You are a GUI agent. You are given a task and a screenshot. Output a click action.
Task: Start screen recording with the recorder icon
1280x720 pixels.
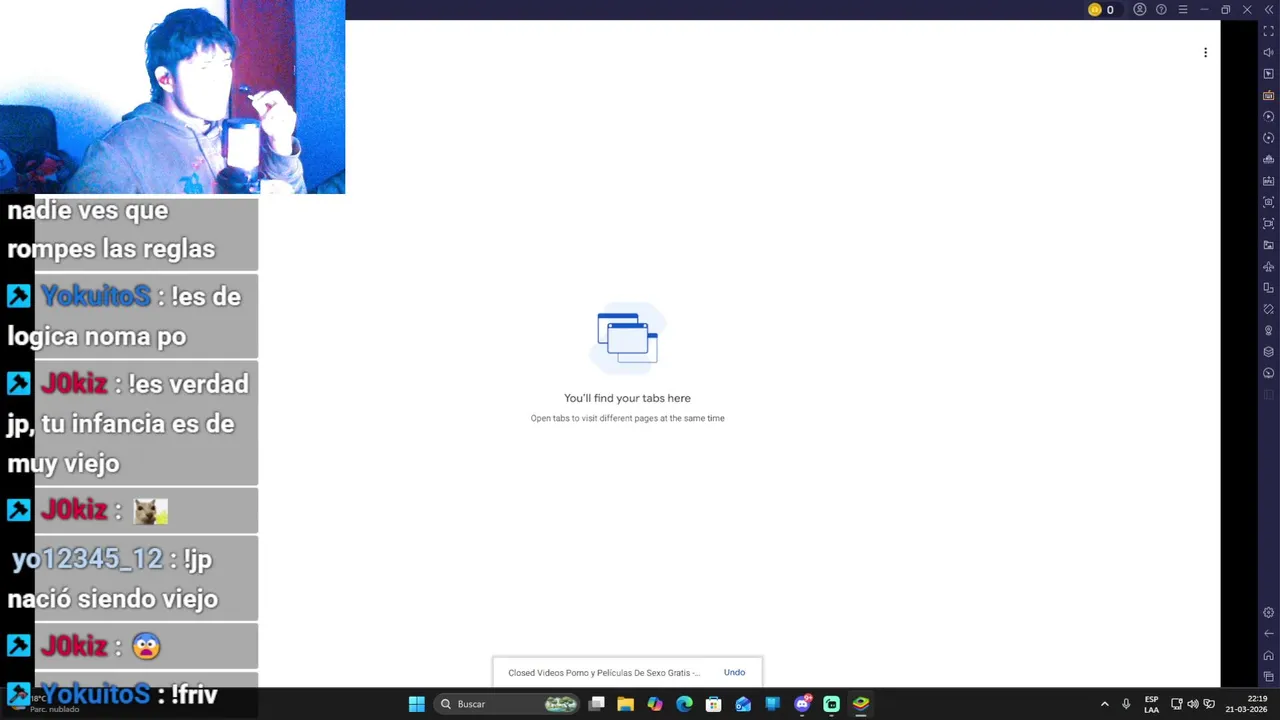tap(1268, 223)
